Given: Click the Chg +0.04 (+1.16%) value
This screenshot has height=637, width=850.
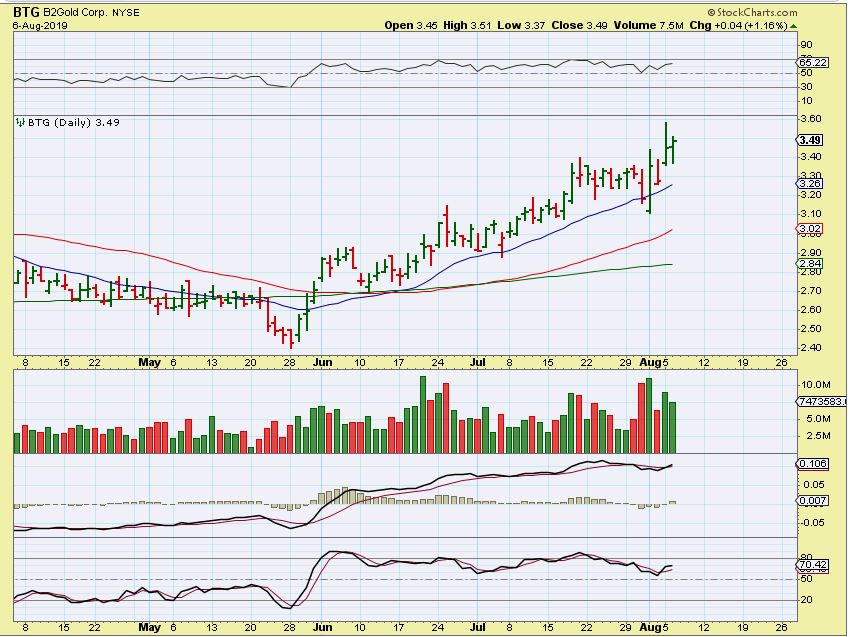Looking at the screenshot, I should coord(738,25).
